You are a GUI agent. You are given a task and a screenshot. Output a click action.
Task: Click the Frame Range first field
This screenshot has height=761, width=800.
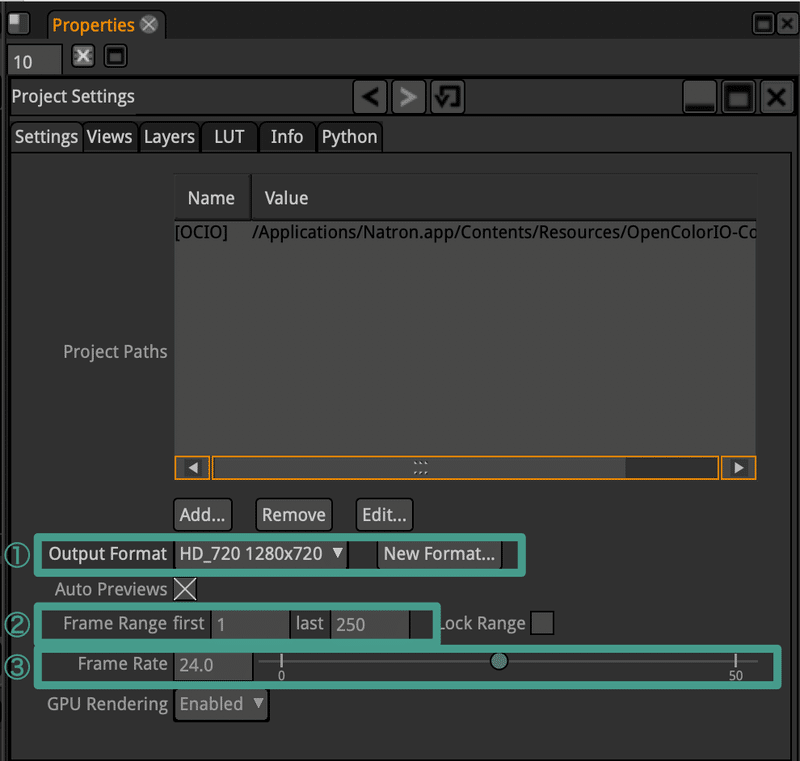(x=250, y=624)
